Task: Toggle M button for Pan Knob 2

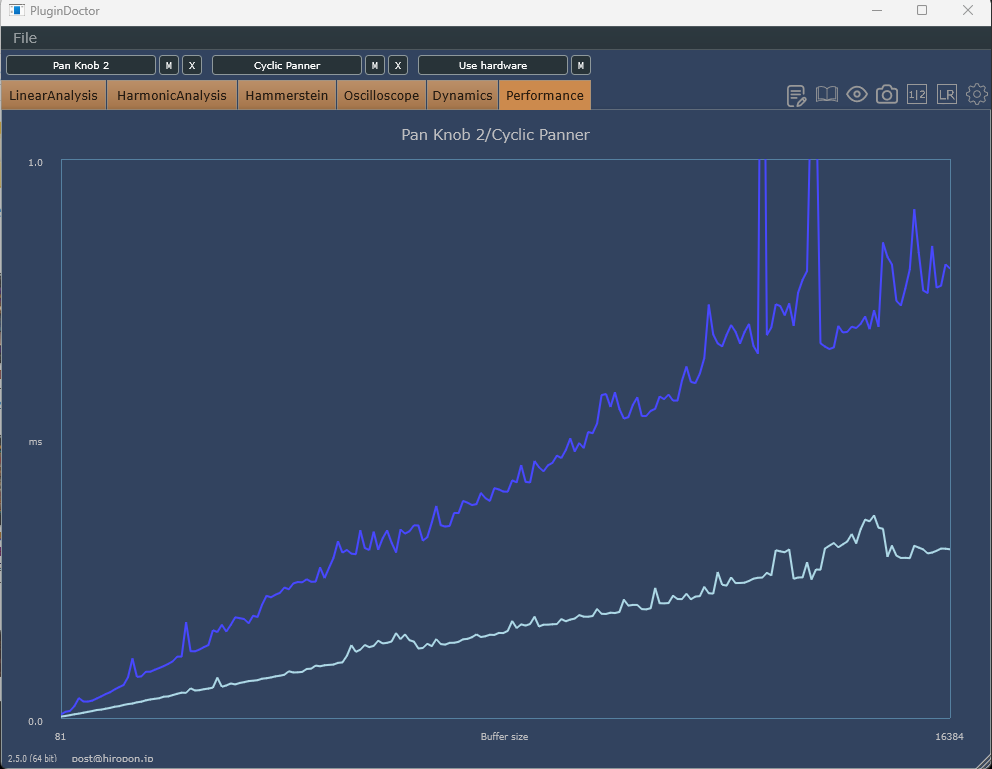Action: [170, 65]
